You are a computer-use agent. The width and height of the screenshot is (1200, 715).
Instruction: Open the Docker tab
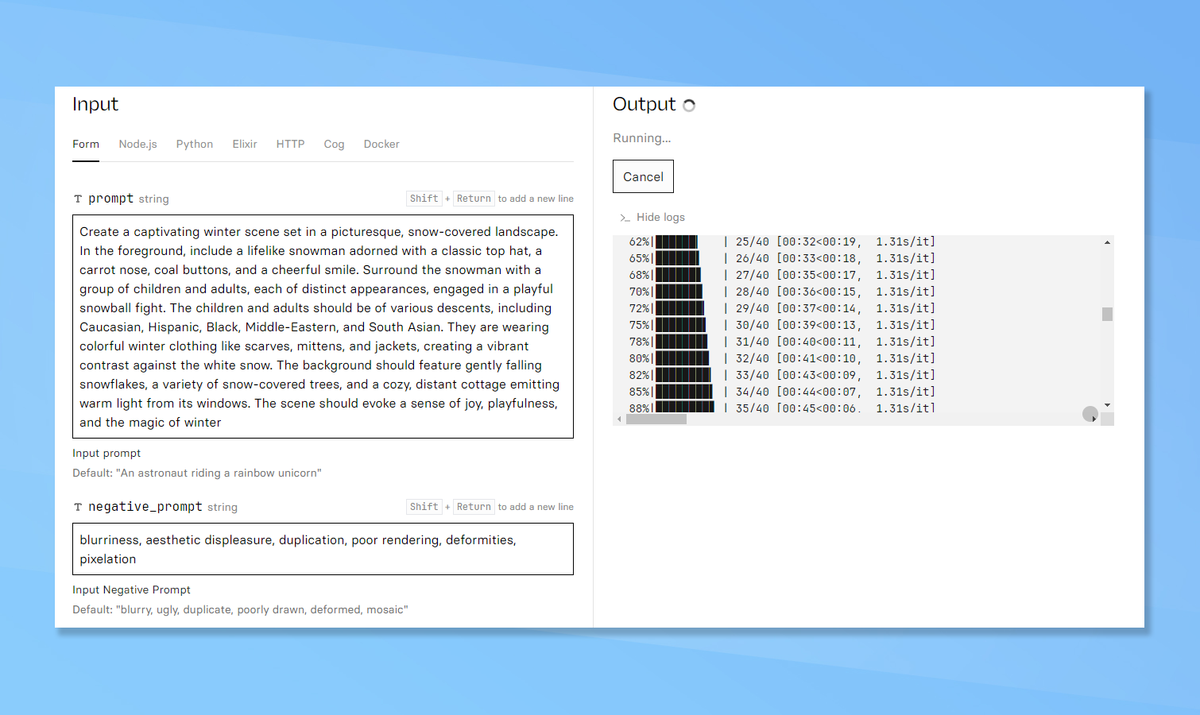(x=381, y=144)
